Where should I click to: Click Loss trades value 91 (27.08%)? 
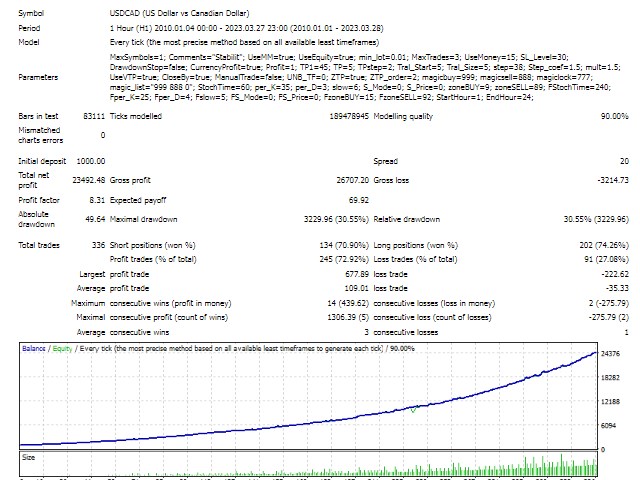(606, 259)
